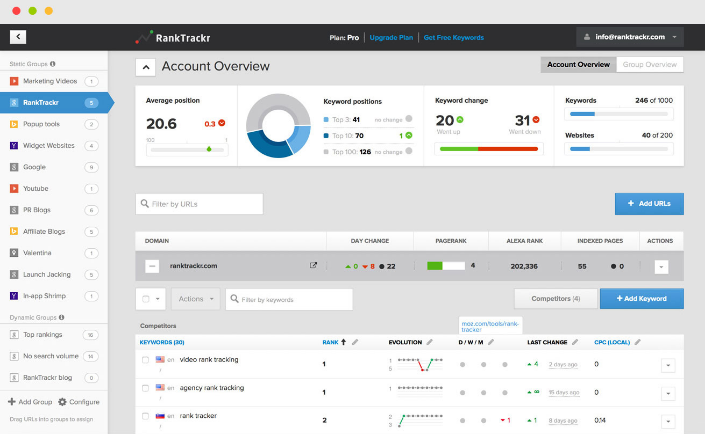Check the rank tracker keyword checkbox
705x434 pixels.
click(x=145, y=416)
